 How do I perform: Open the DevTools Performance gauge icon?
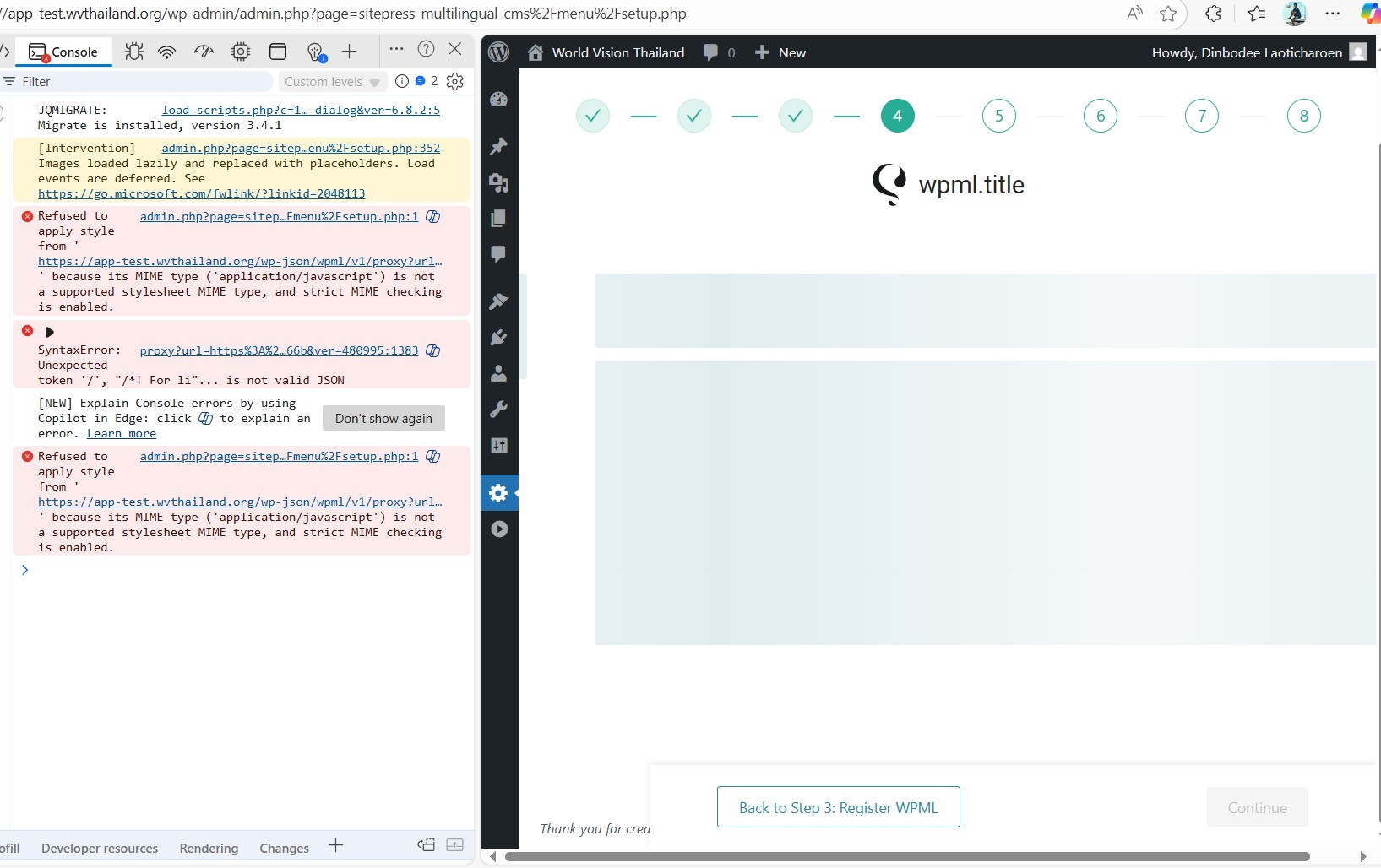point(204,52)
